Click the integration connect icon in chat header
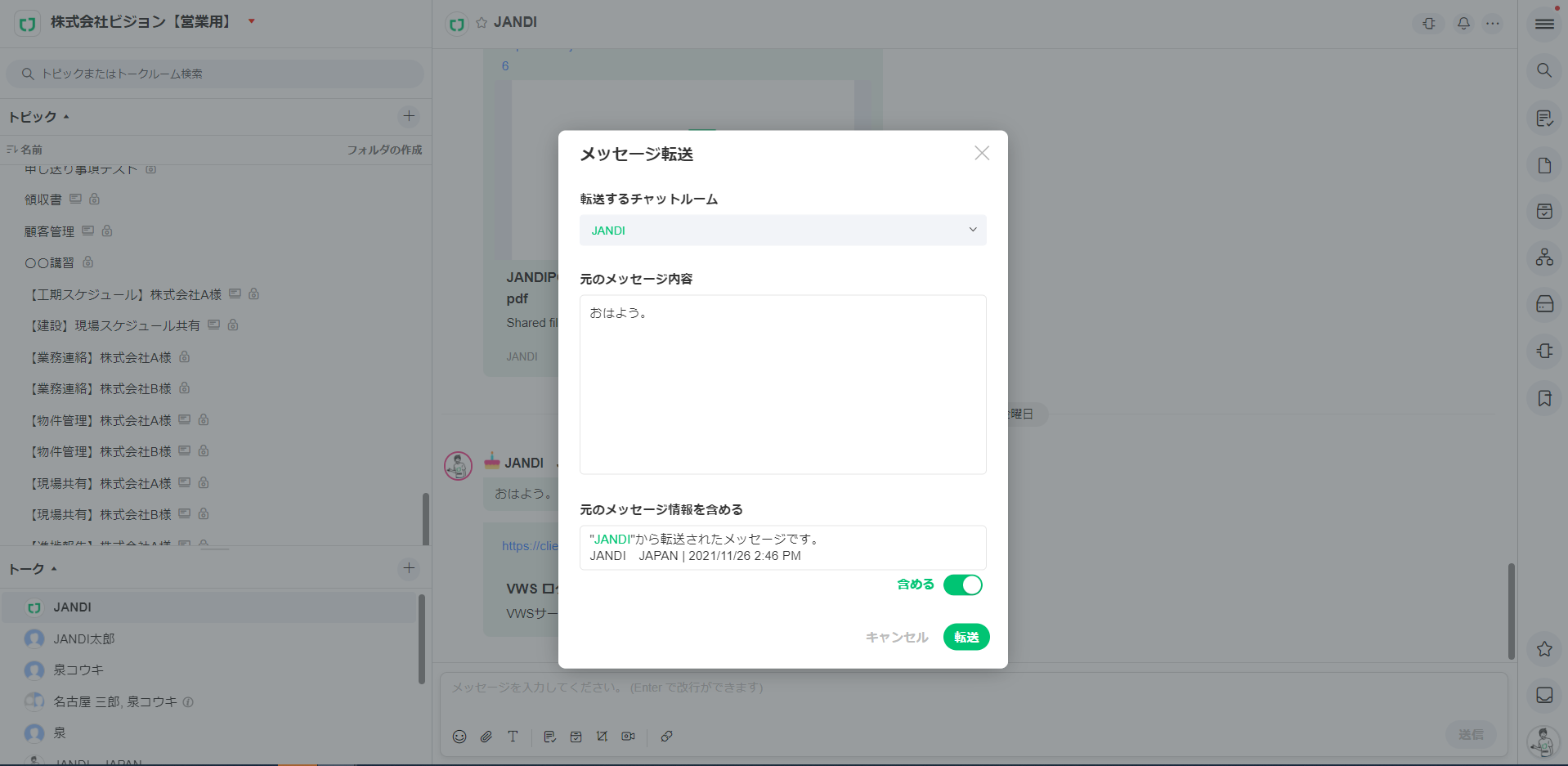 (1428, 24)
